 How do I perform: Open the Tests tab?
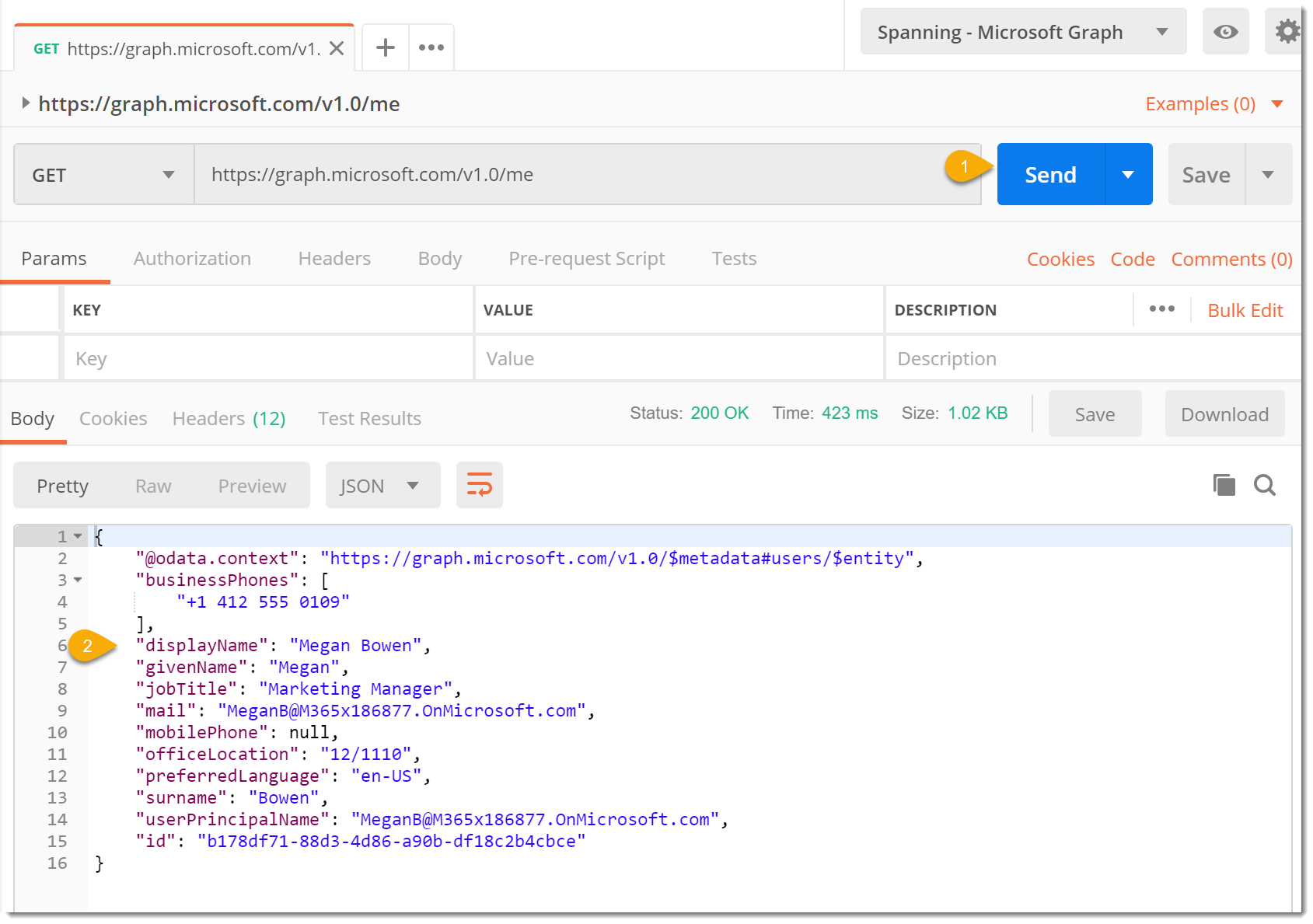tap(734, 259)
